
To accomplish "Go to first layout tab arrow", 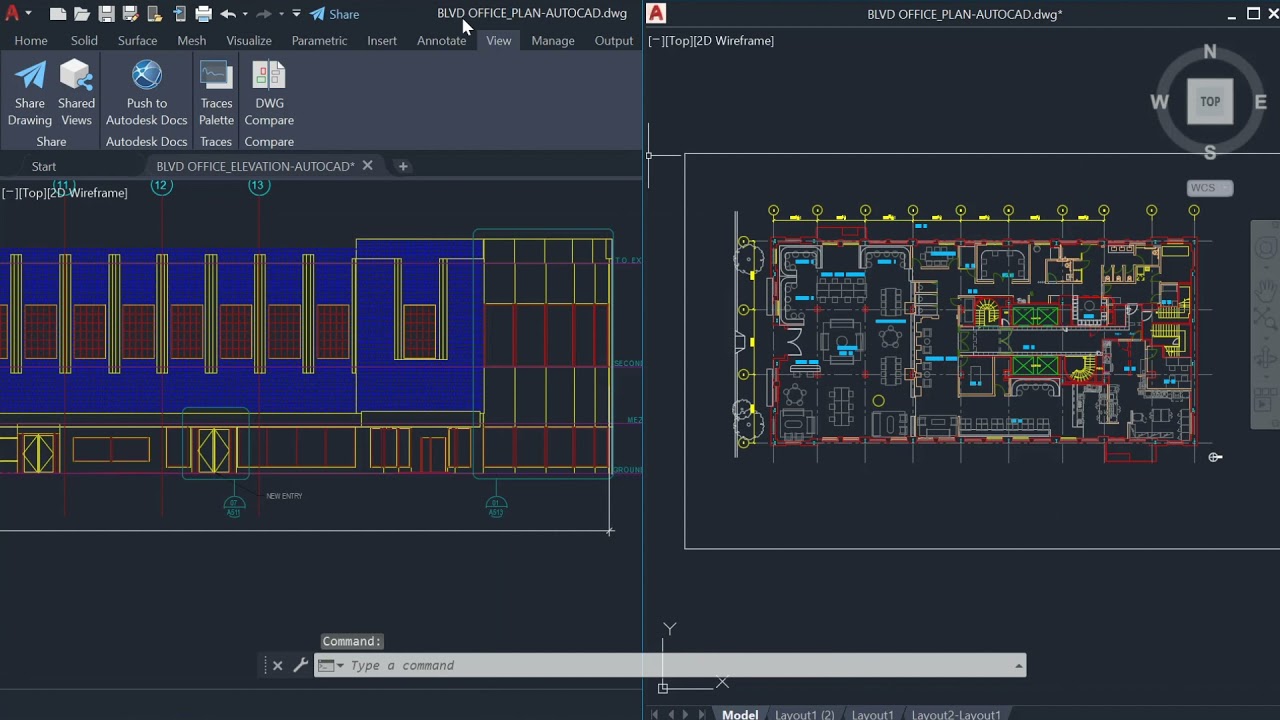I will point(656,714).
